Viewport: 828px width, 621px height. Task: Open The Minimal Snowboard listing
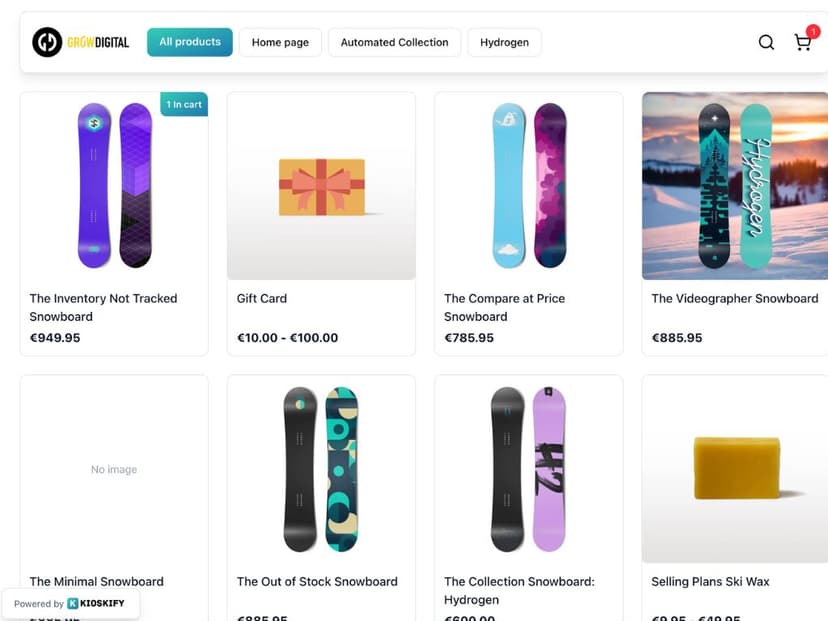96,581
